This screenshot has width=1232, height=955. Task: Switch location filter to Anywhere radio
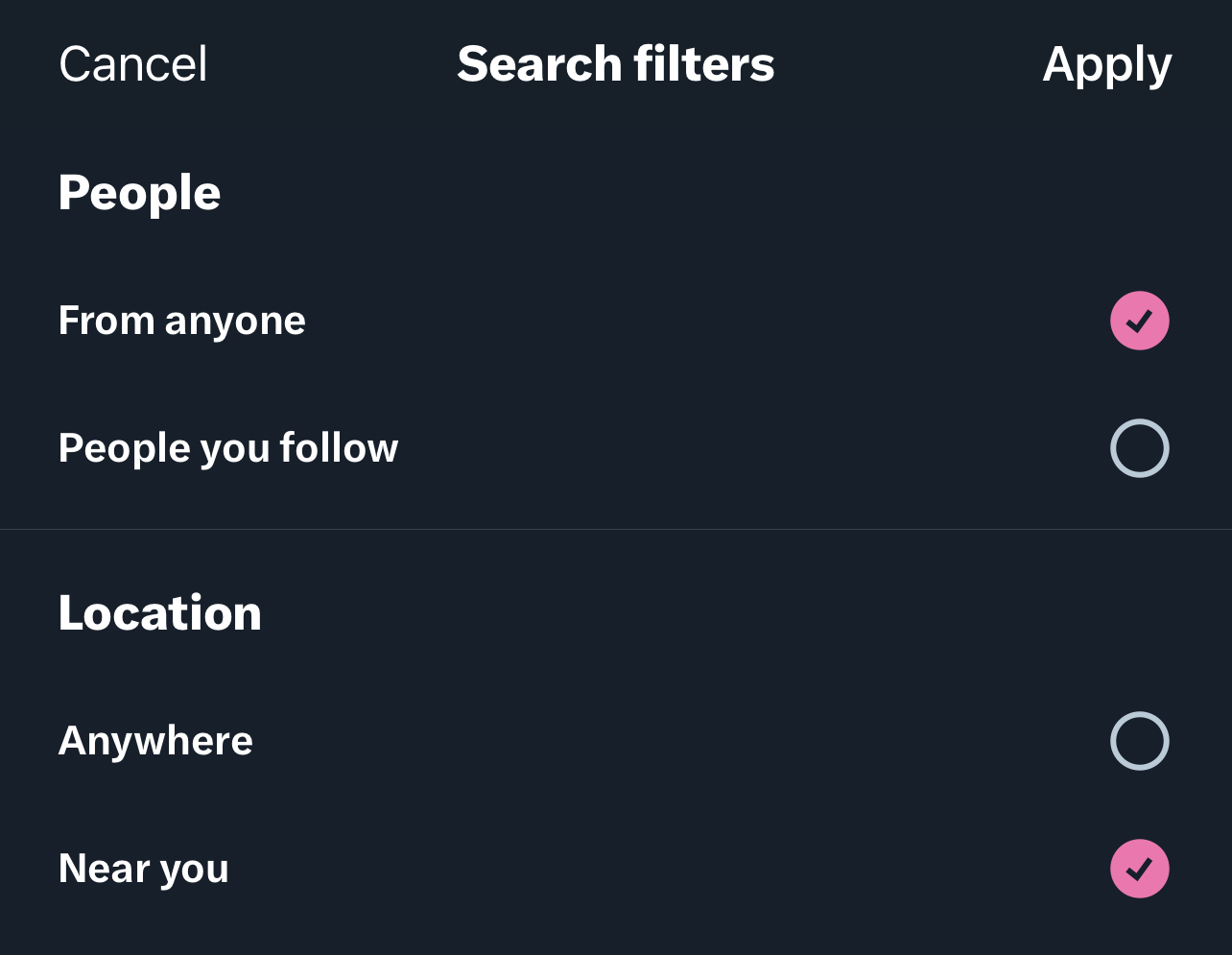tap(1140, 741)
